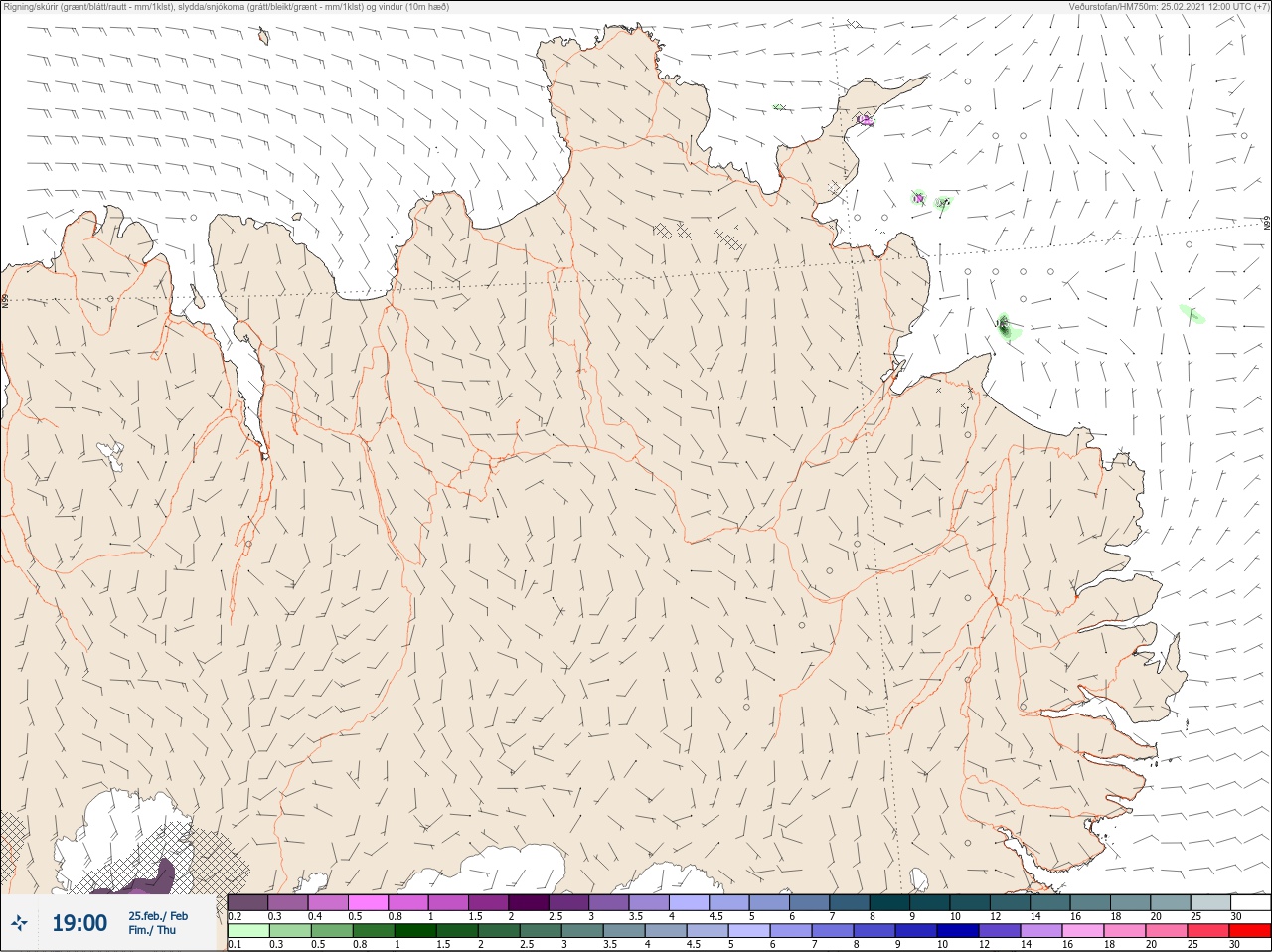Click the purple snow patch on the northeast peninsula tip
This screenshot has height=952, width=1272.
(866, 120)
